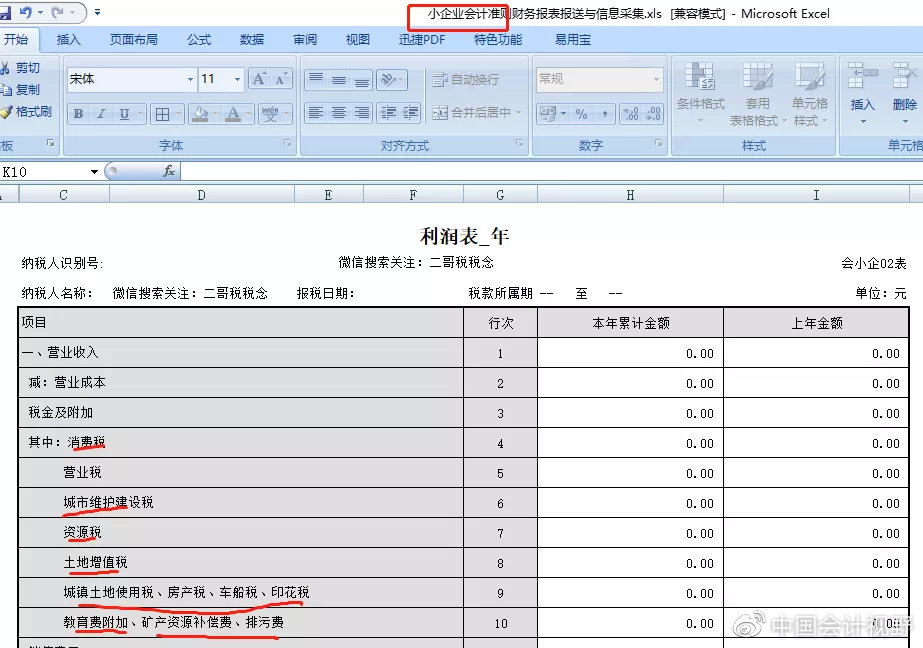Switch to the 开始 tab
The width and height of the screenshot is (923, 648).
coord(16,39)
